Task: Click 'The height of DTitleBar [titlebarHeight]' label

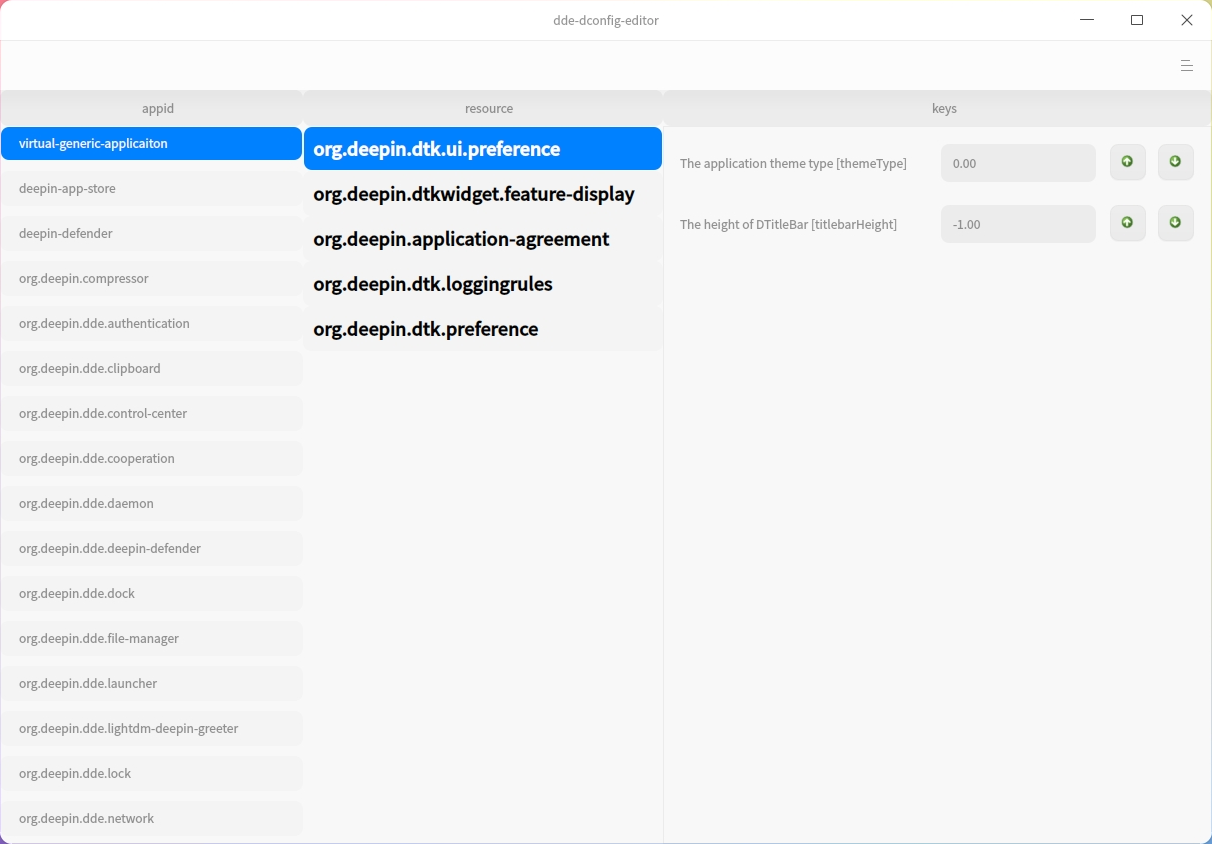Action: point(788,224)
